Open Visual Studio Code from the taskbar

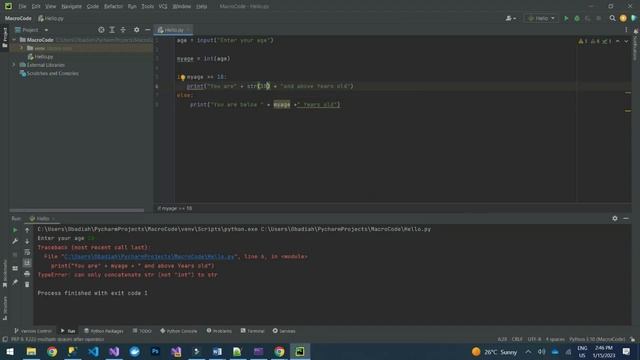coord(93,351)
